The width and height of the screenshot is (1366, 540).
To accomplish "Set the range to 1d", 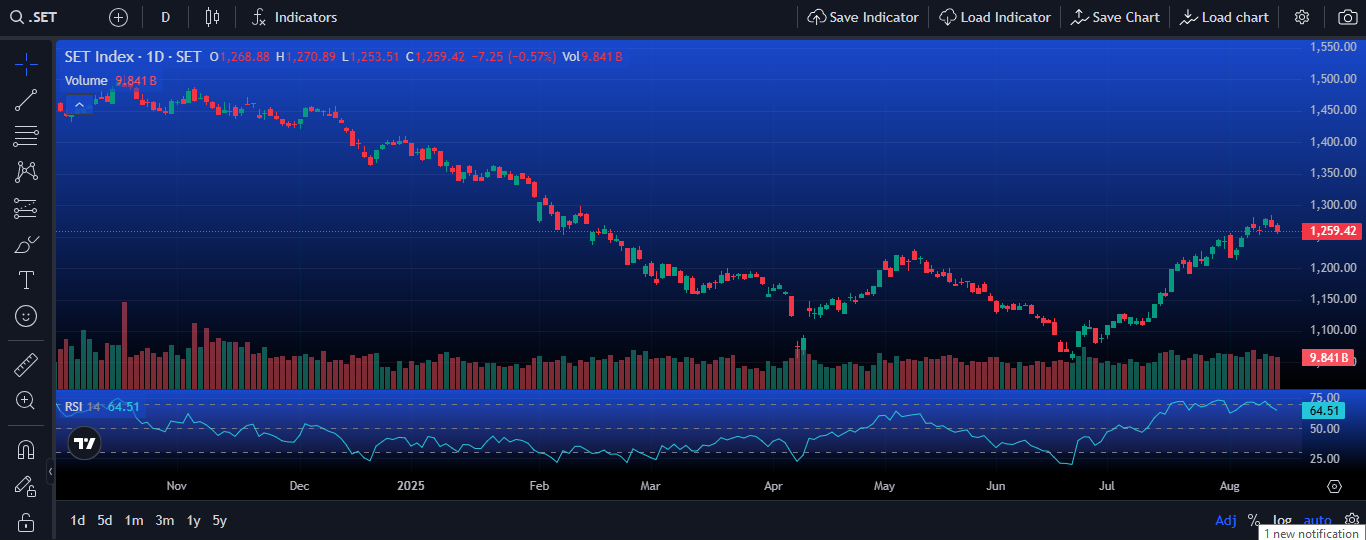I will tap(77, 520).
